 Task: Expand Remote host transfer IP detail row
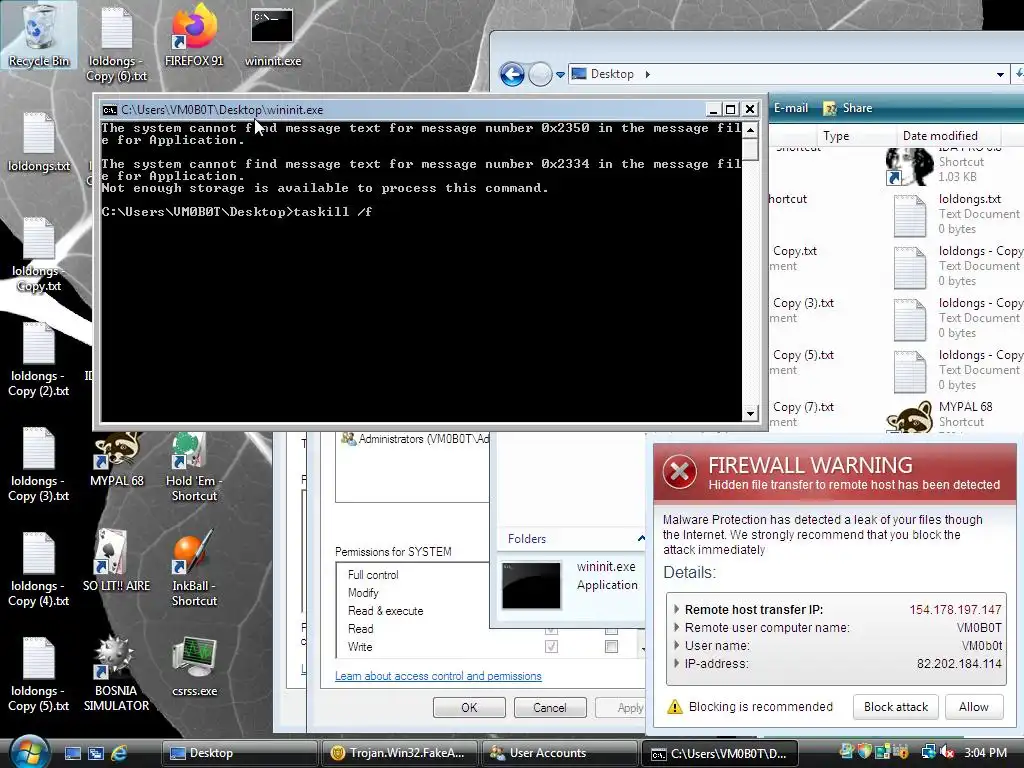click(677, 609)
